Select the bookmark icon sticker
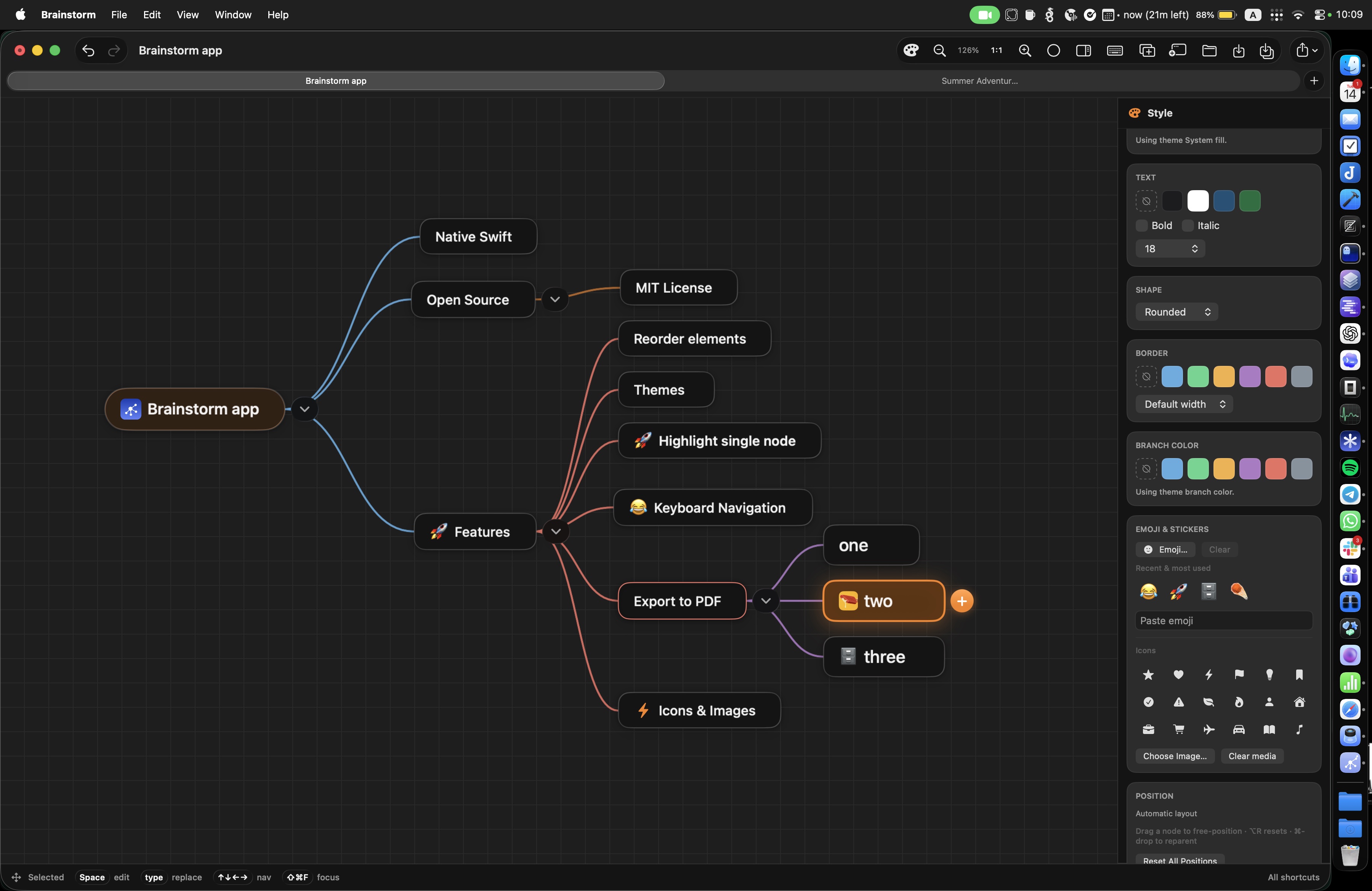The width and height of the screenshot is (1372, 891). [x=1299, y=674]
